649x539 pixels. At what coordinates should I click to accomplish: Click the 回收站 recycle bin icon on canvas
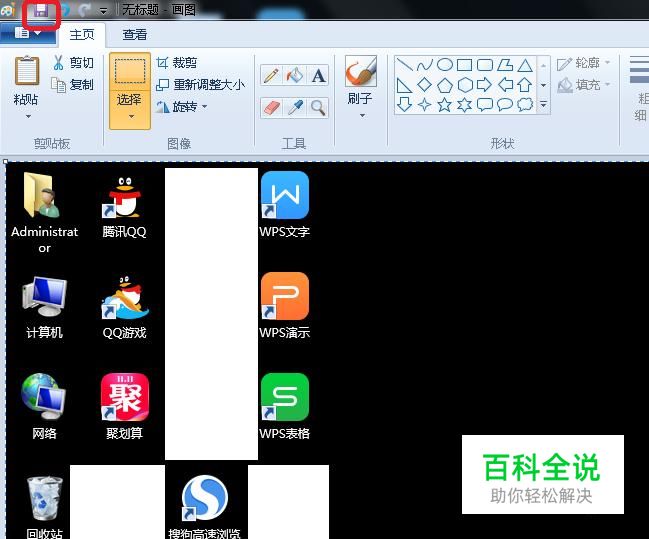(x=44, y=498)
